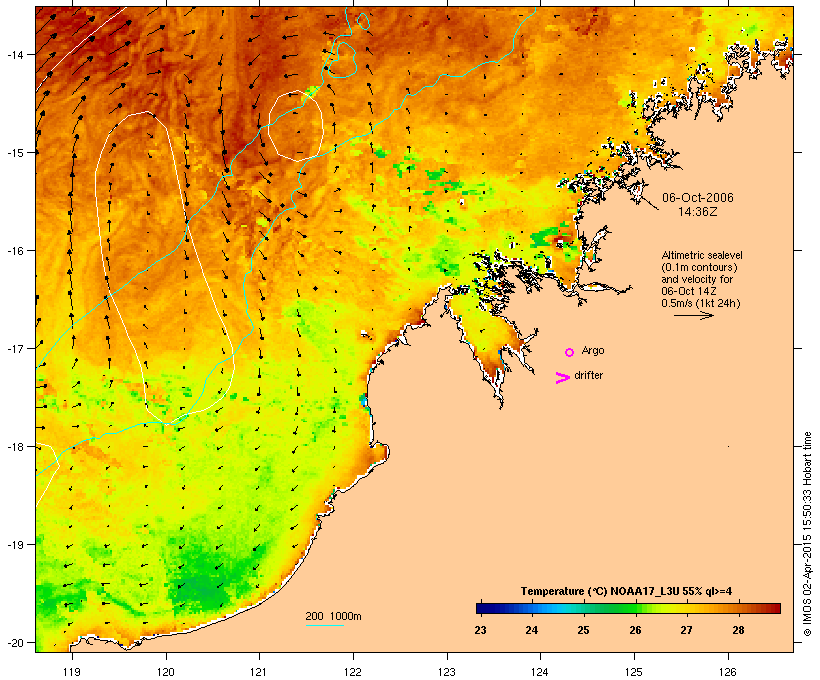The height and width of the screenshot is (680, 820).
Task: Click the cyan 200 1000m depth contour line sample
Action: coord(324,625)
